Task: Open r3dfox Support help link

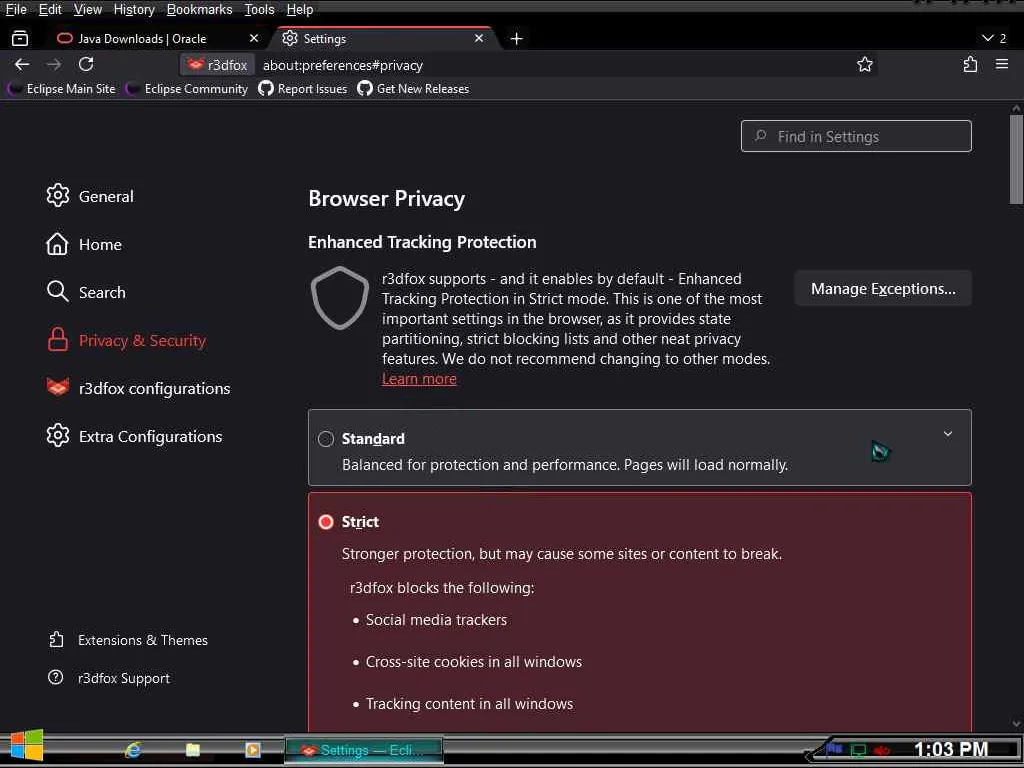Action: point(109,678)
